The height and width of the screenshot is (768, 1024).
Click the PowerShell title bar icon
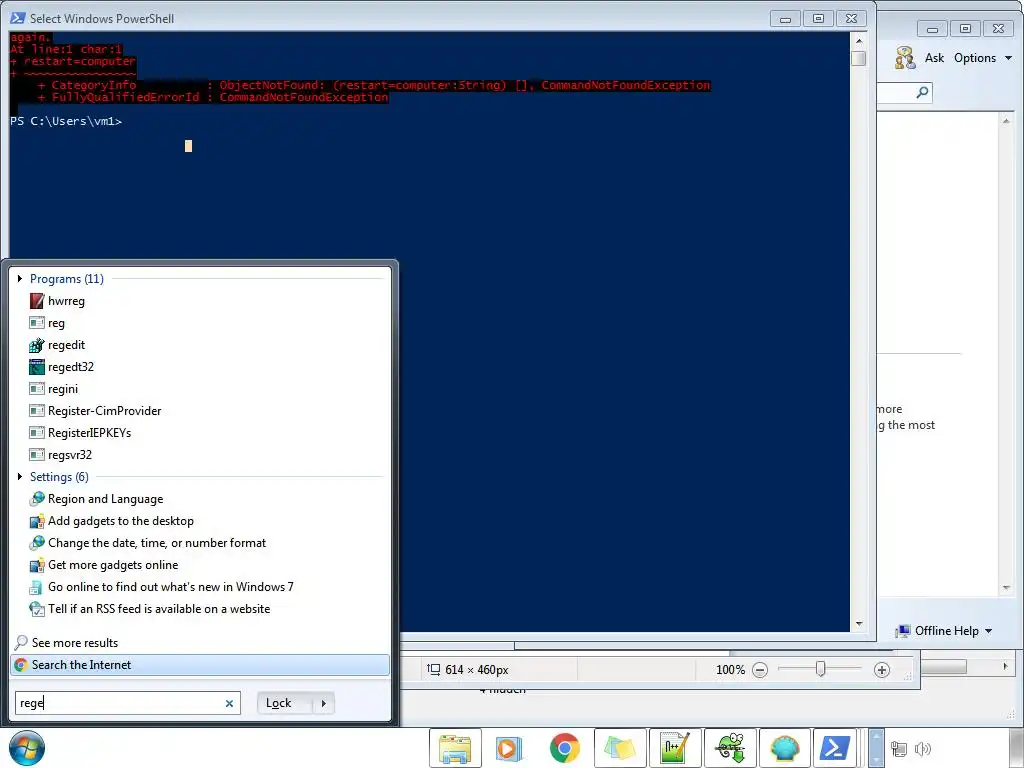[x=18, y=18]
